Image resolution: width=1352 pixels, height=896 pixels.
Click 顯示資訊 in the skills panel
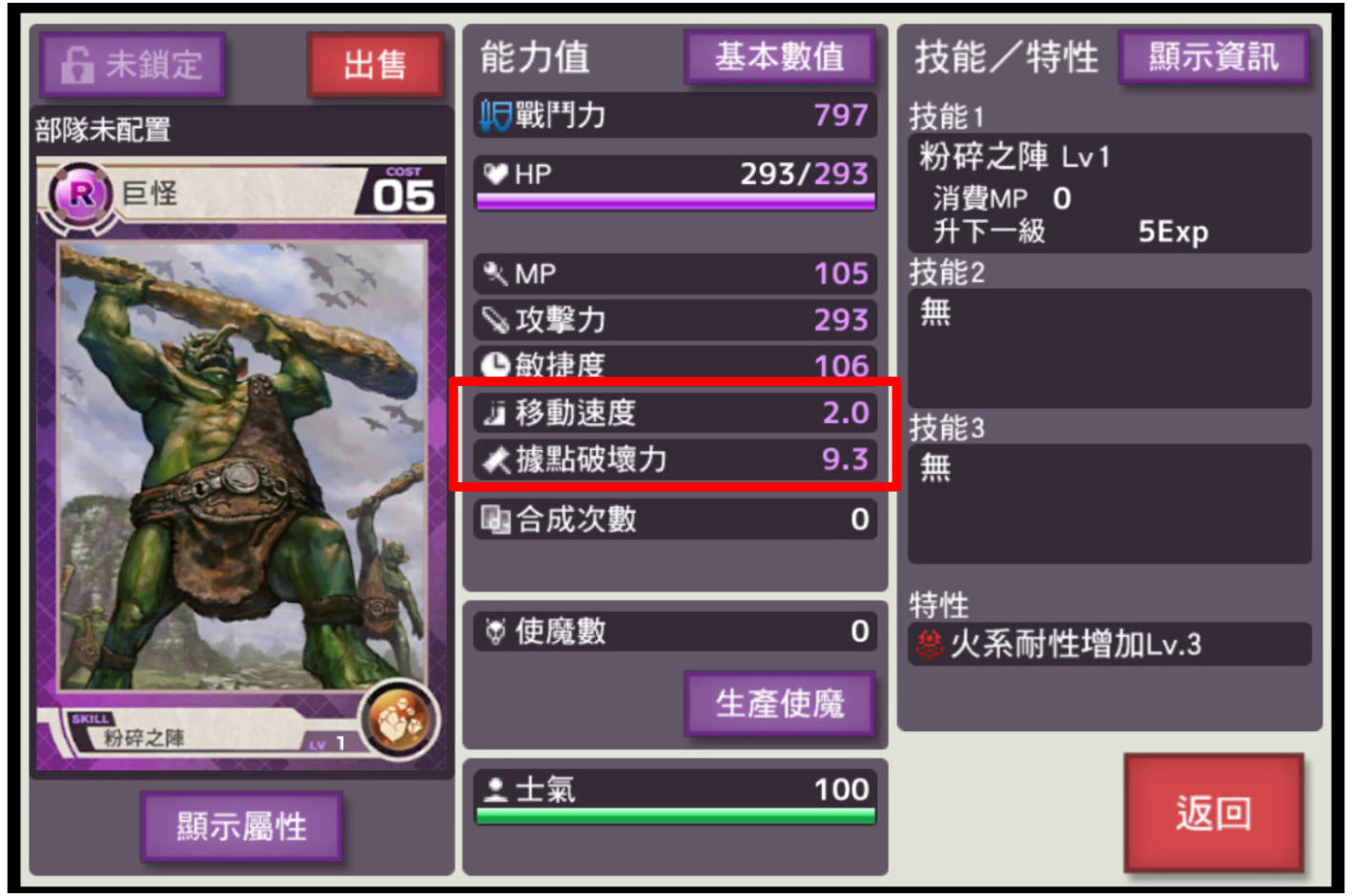pos(1213,57)
